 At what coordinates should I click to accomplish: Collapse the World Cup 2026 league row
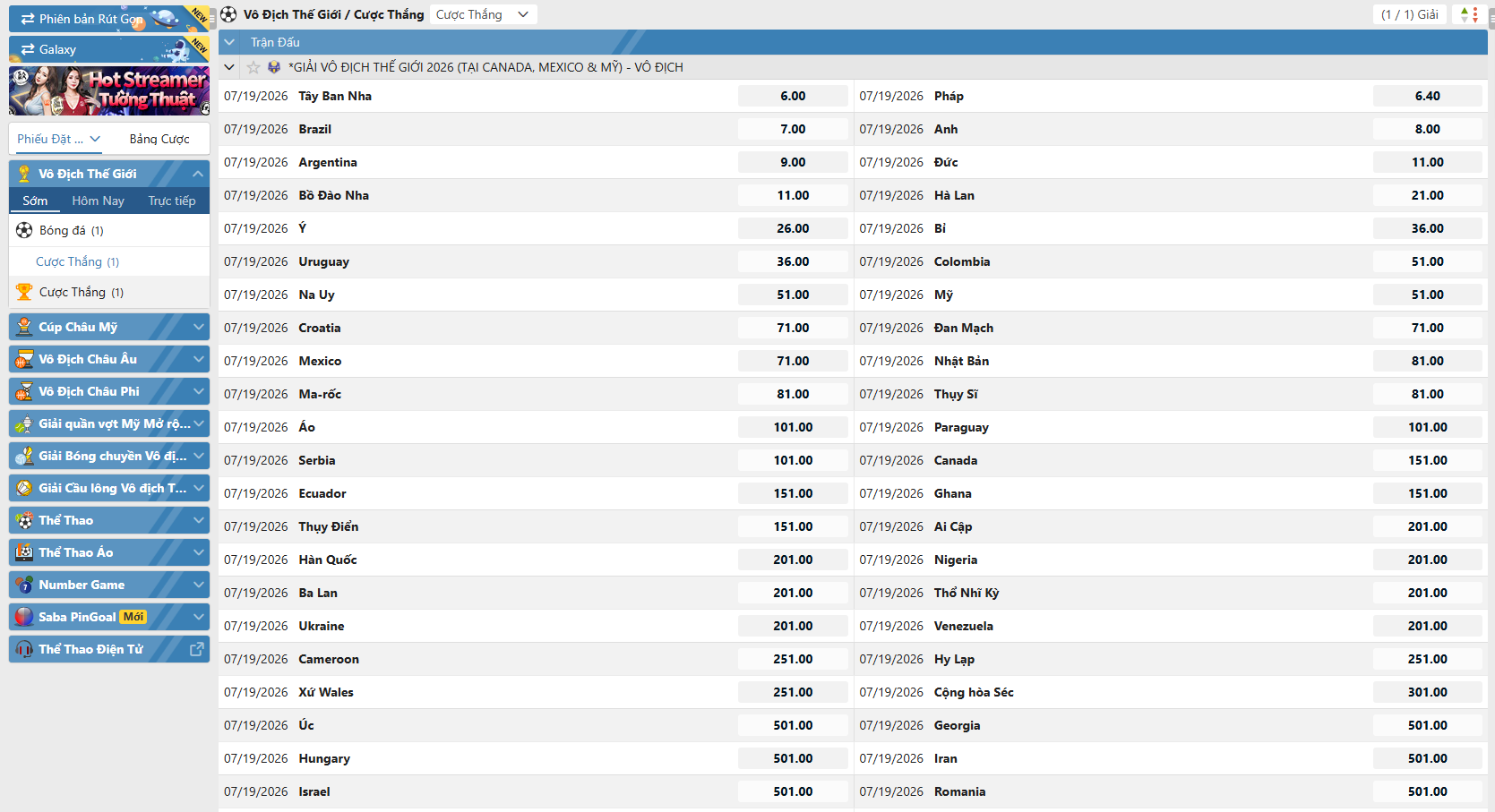click(x=229, y=67)
